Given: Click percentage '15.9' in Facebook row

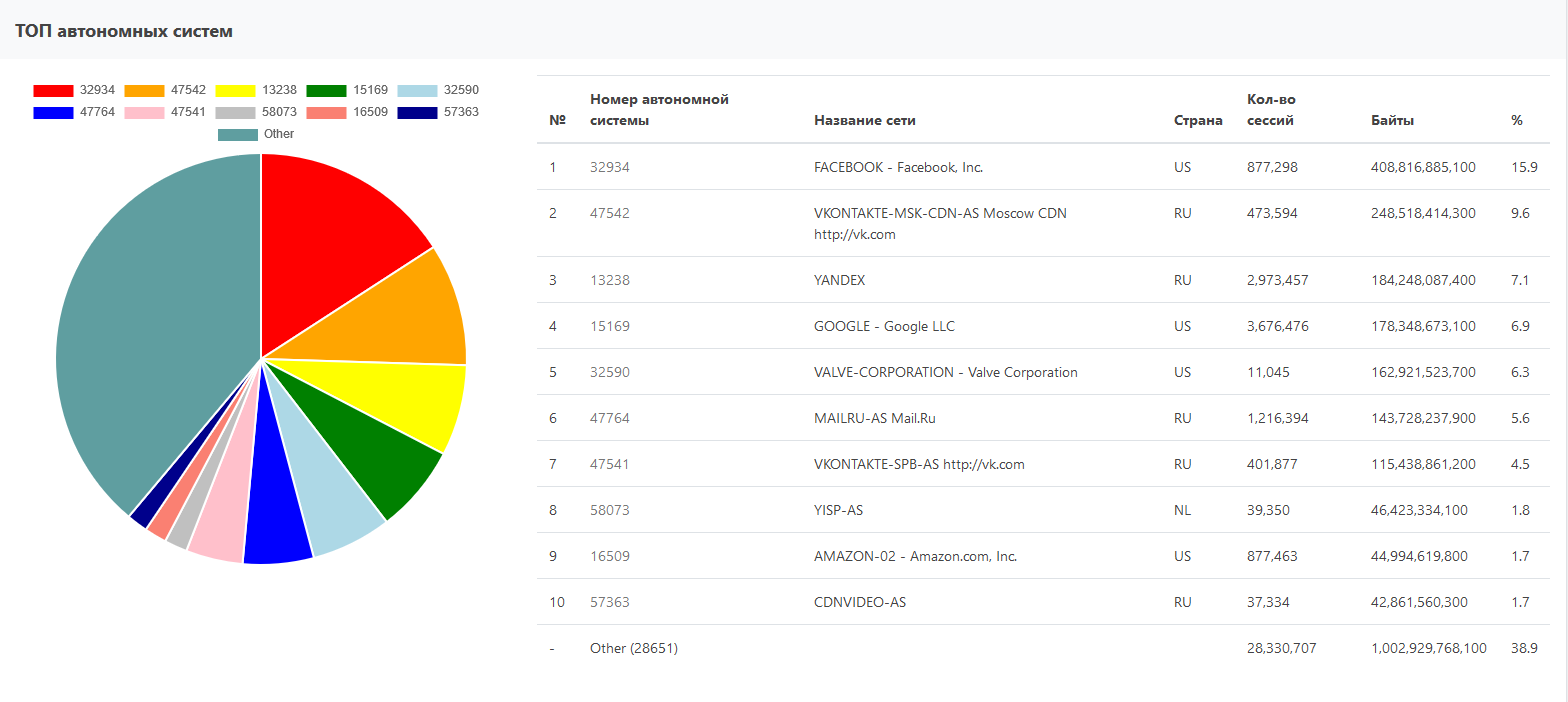Looking at the screenshot, I should [1524, 167].
